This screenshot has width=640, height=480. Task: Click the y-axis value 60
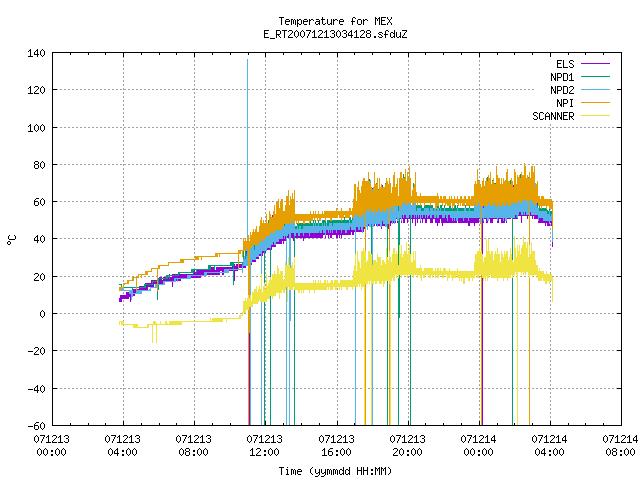[x=39, y=202]
